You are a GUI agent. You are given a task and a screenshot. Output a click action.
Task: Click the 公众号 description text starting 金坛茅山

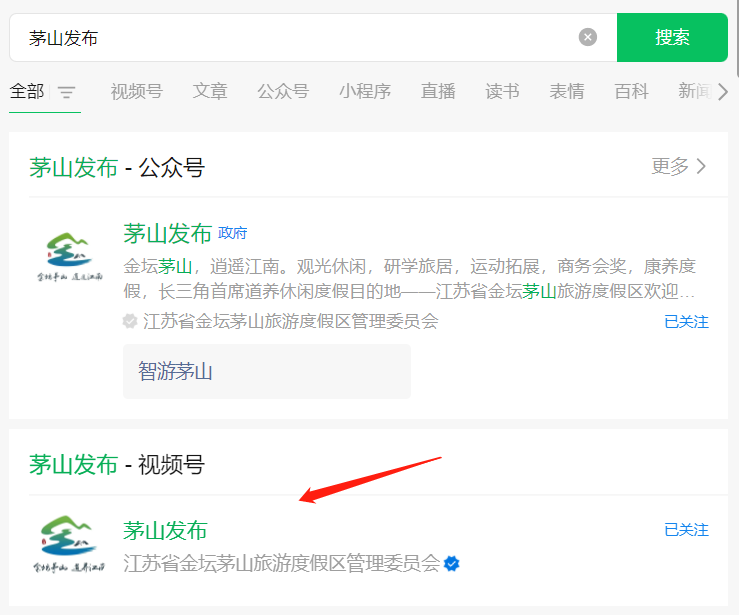tap(409, 279)
